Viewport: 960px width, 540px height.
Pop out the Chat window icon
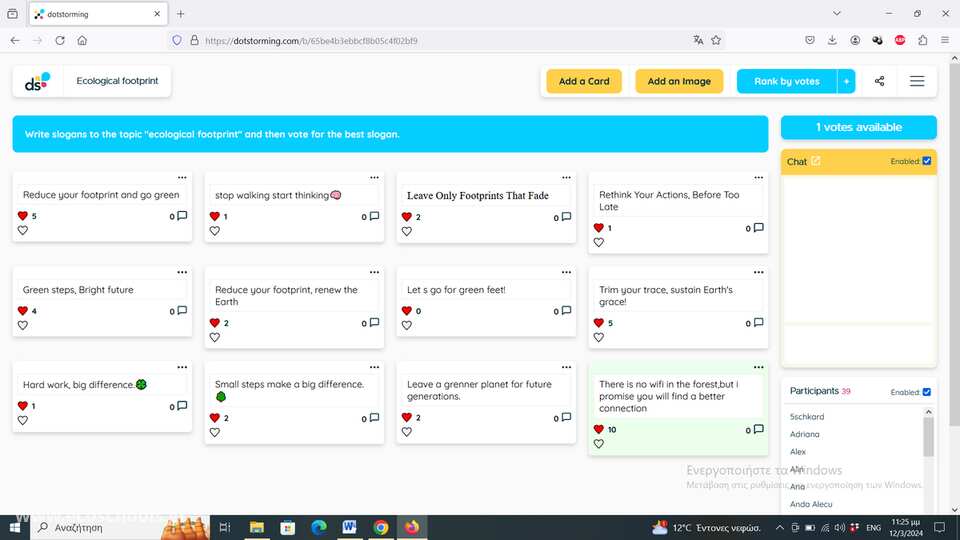816,161
